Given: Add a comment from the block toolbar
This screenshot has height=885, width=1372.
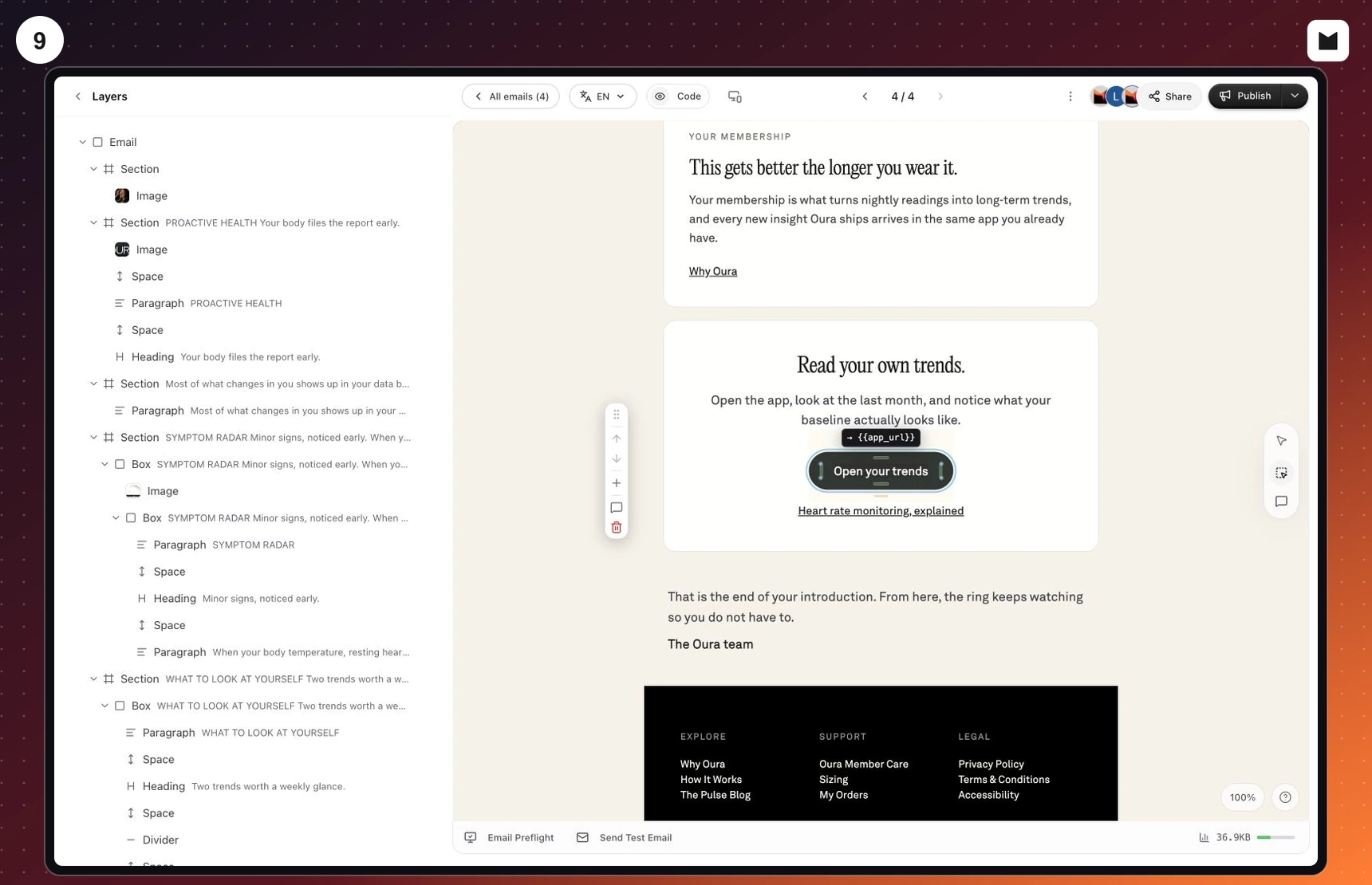Looking at the screenshot, I should (617, 507).
